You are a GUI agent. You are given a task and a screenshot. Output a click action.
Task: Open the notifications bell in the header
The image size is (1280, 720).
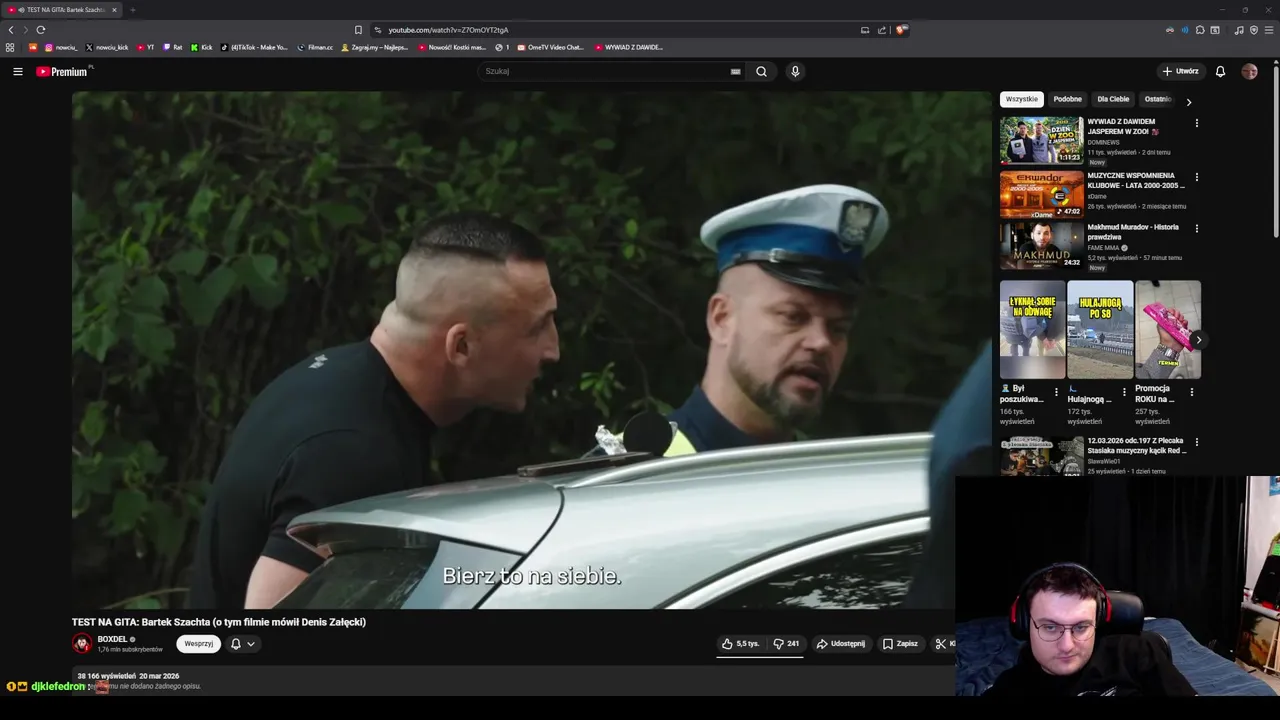pos(1220,71)
